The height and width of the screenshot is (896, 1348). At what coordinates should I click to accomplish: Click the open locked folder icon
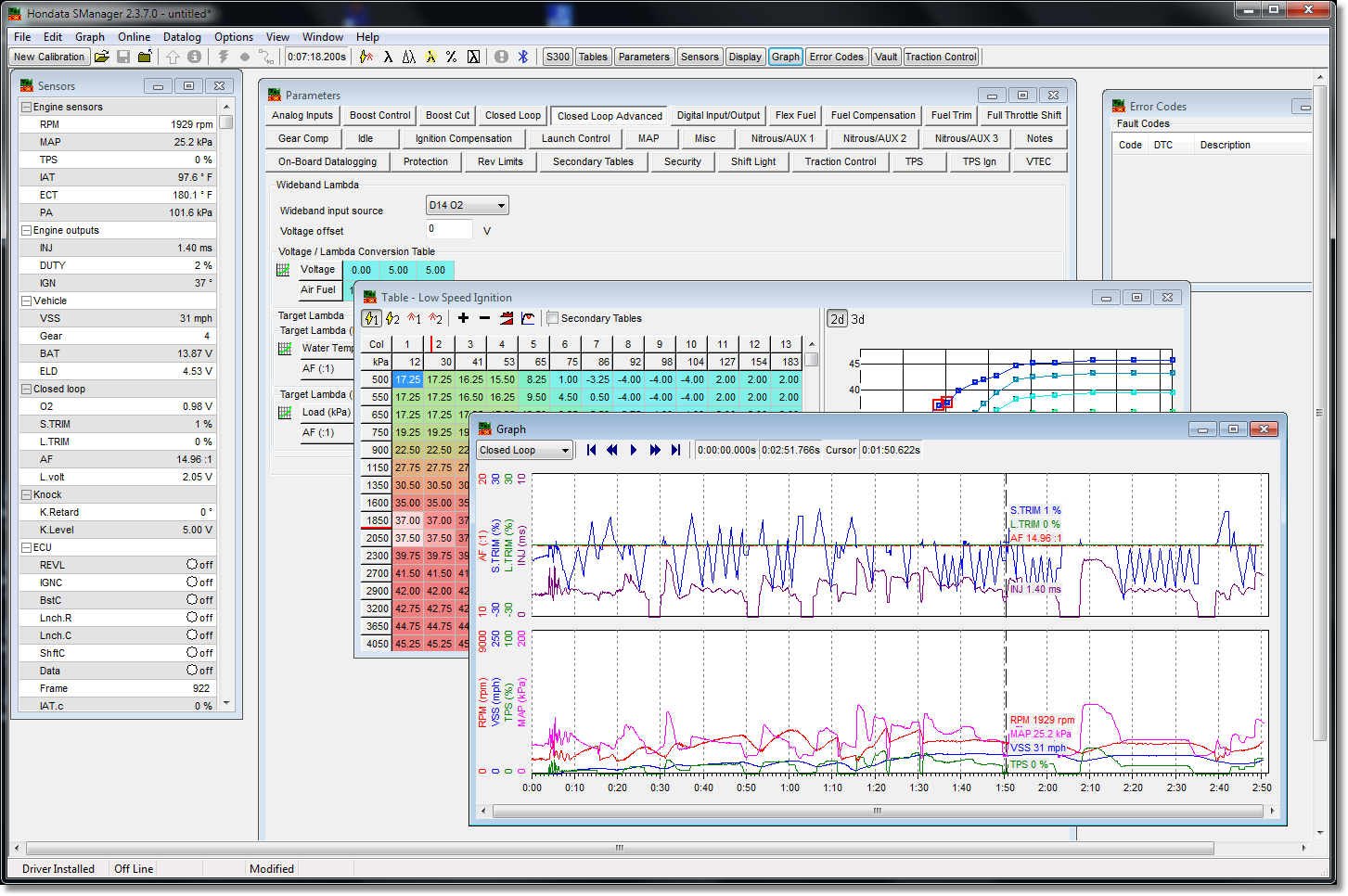pyautogui.click(x=145, y=57)
